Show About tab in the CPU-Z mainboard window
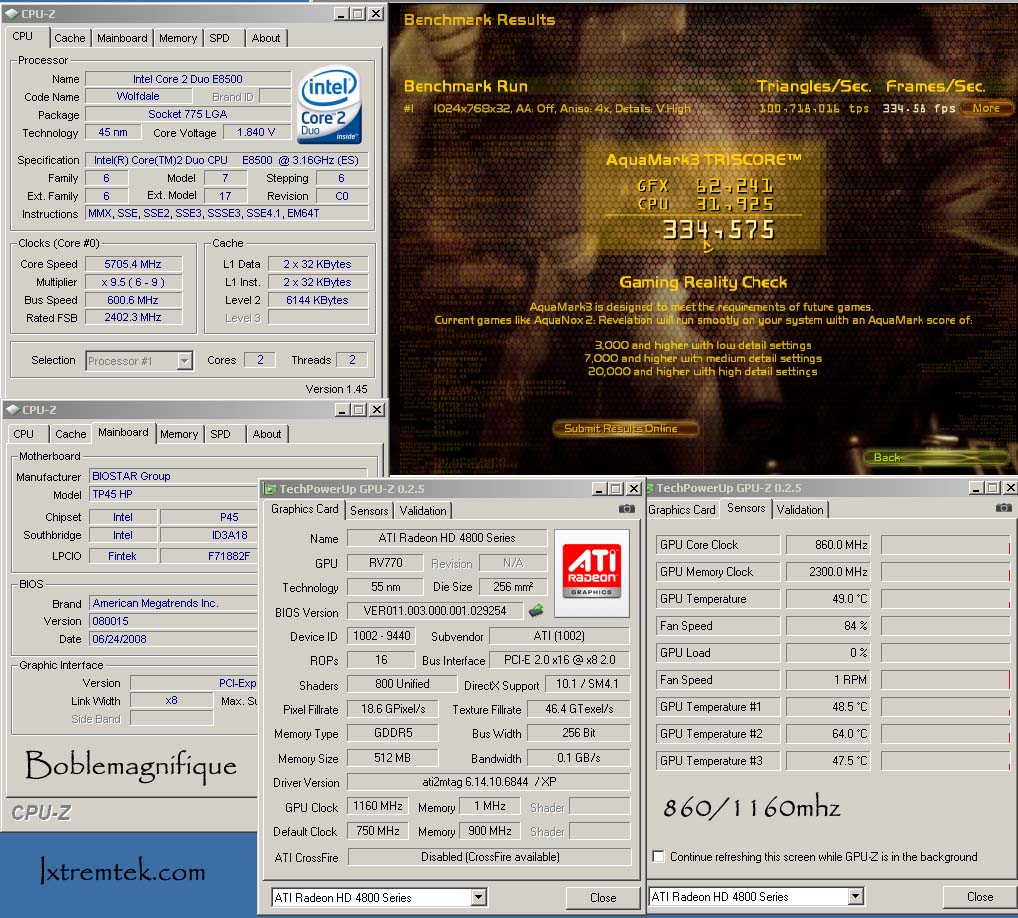 267,434
